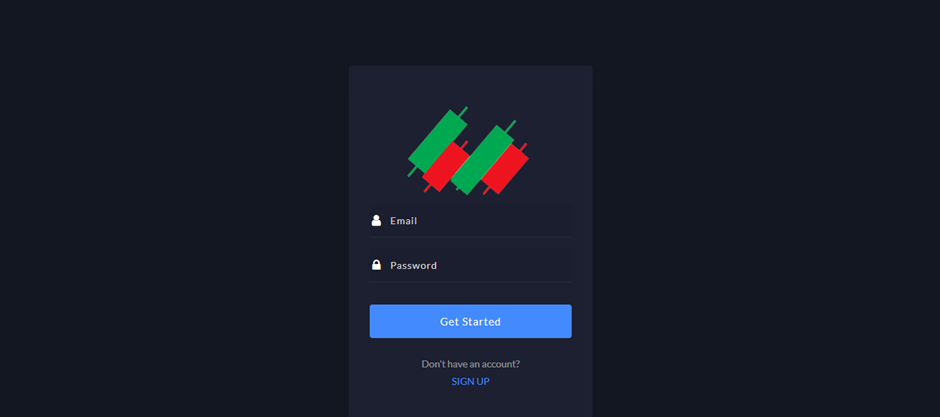Click the padlock icon beside Password
940x417 pixels.
(x=376, y=265)
